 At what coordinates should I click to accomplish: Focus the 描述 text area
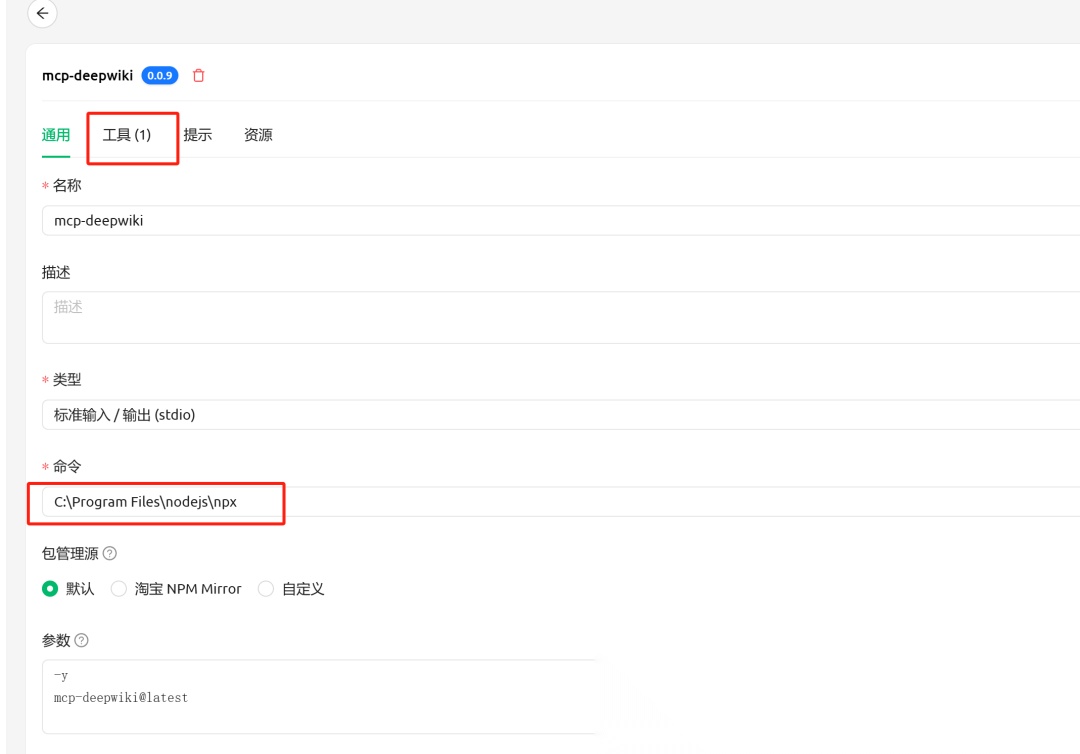point(561,317)
